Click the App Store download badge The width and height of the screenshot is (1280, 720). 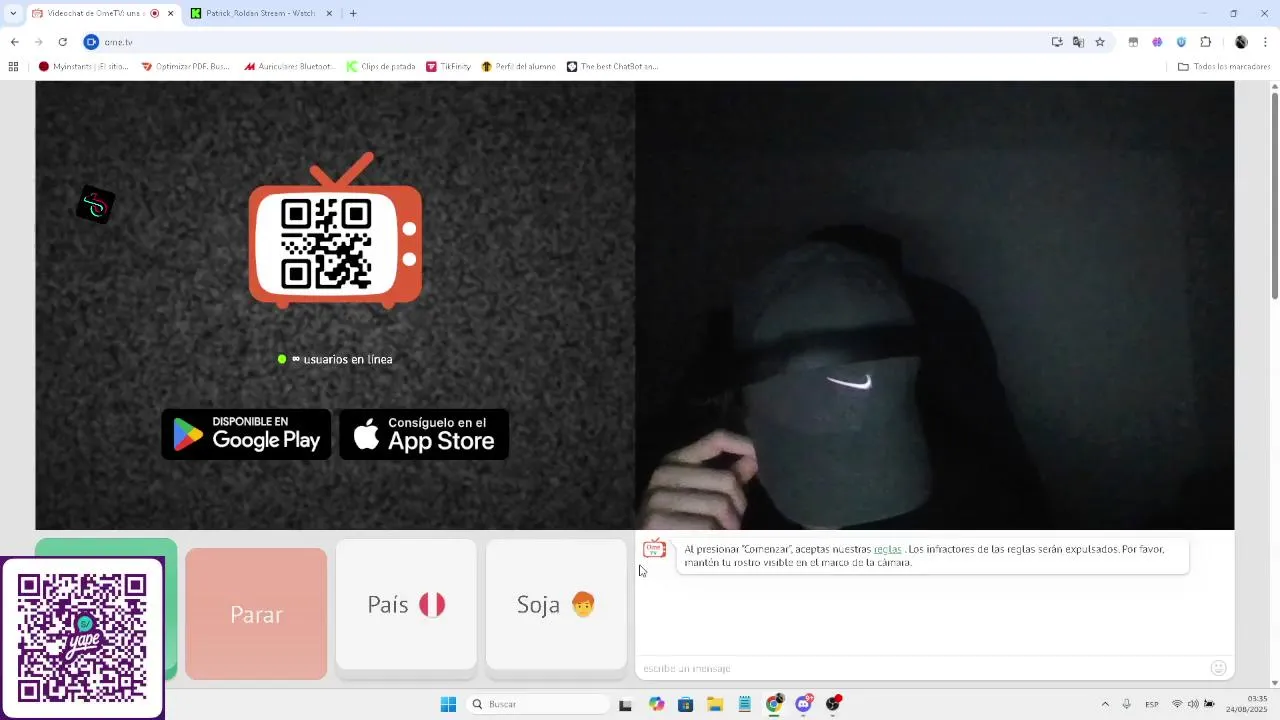click(424, 434)
